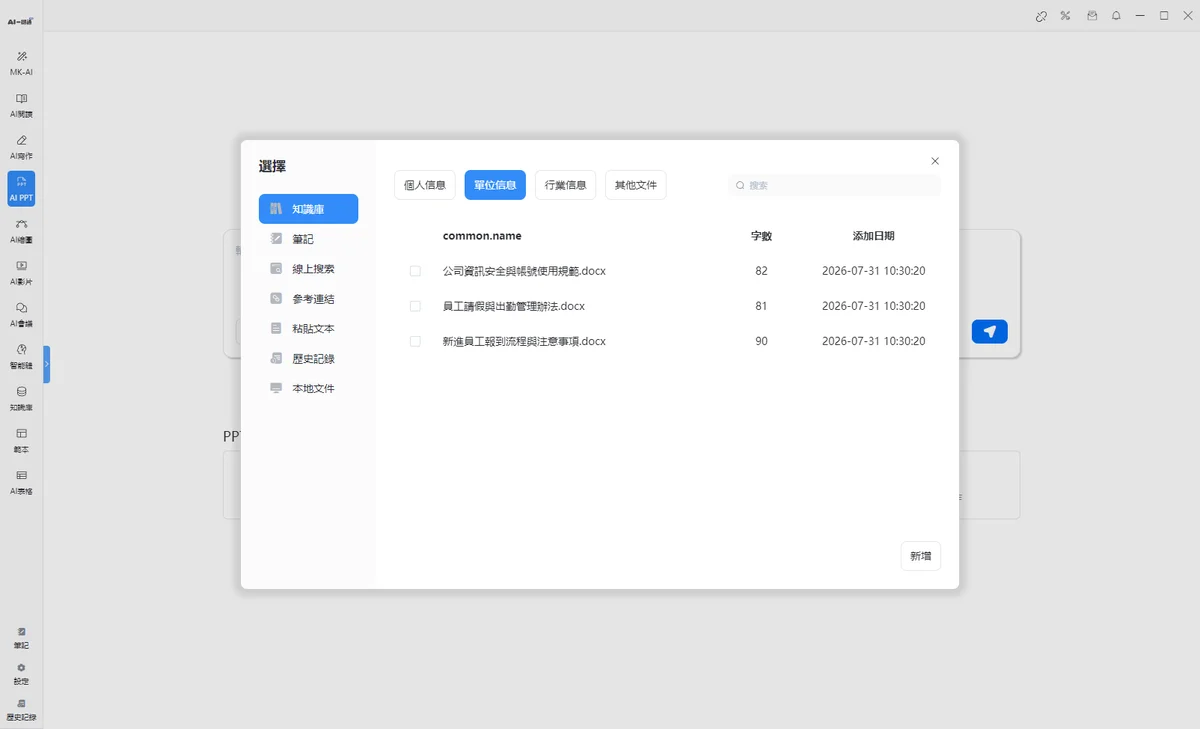This screenshot has height=729, width=1200.
Task: Open 範本 in the left sidebar
Action: (x=21, y=441)
